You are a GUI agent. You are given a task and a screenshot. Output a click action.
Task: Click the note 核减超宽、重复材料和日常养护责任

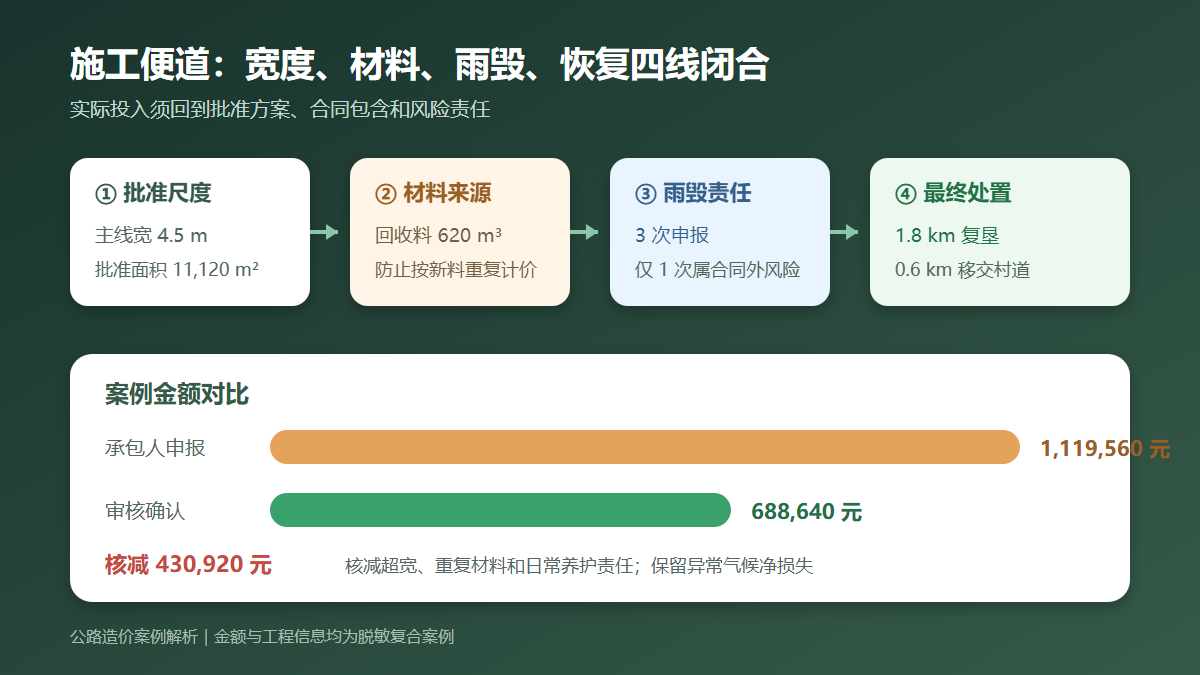point(490,566)
